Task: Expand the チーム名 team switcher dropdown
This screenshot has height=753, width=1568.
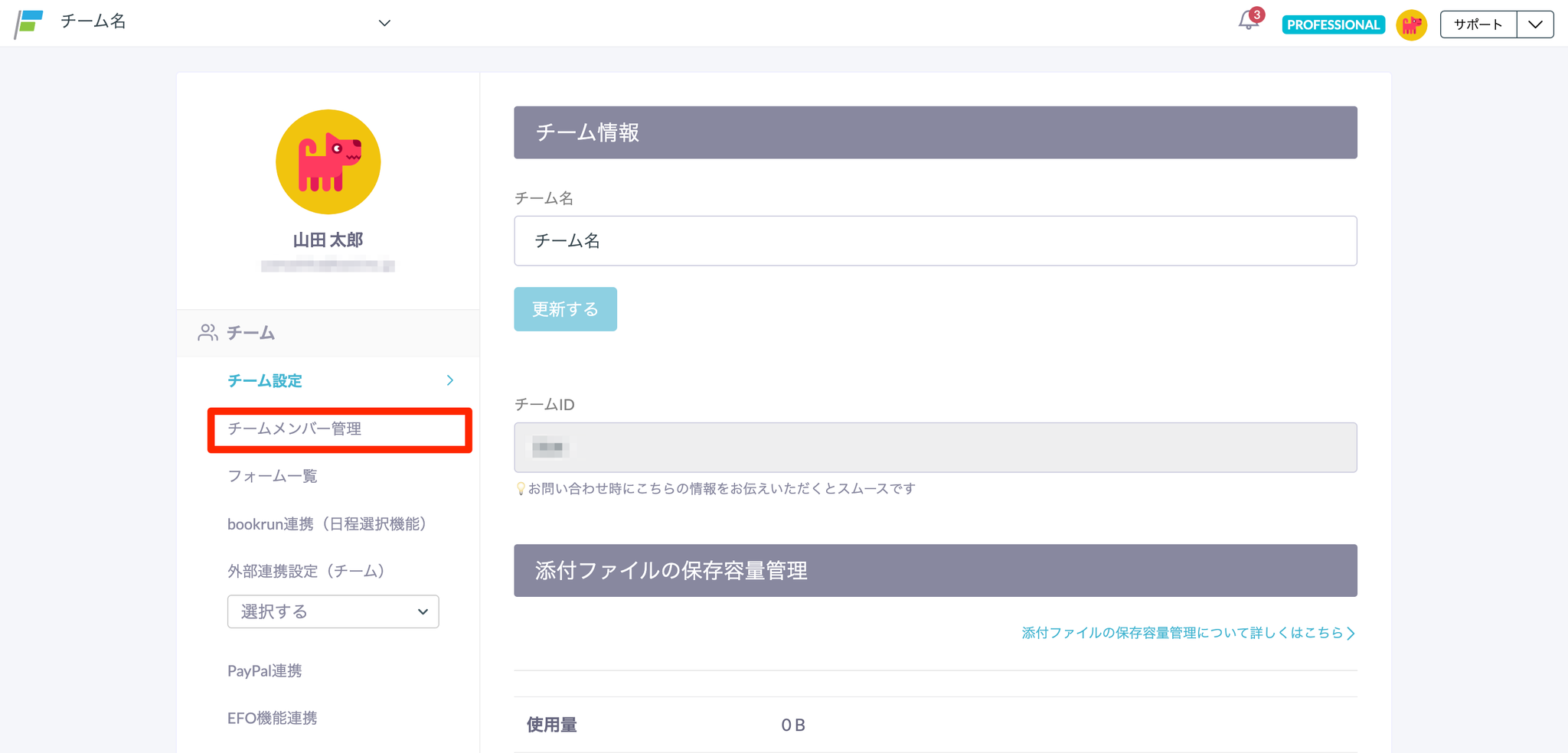Action: [x=384, y=23]
